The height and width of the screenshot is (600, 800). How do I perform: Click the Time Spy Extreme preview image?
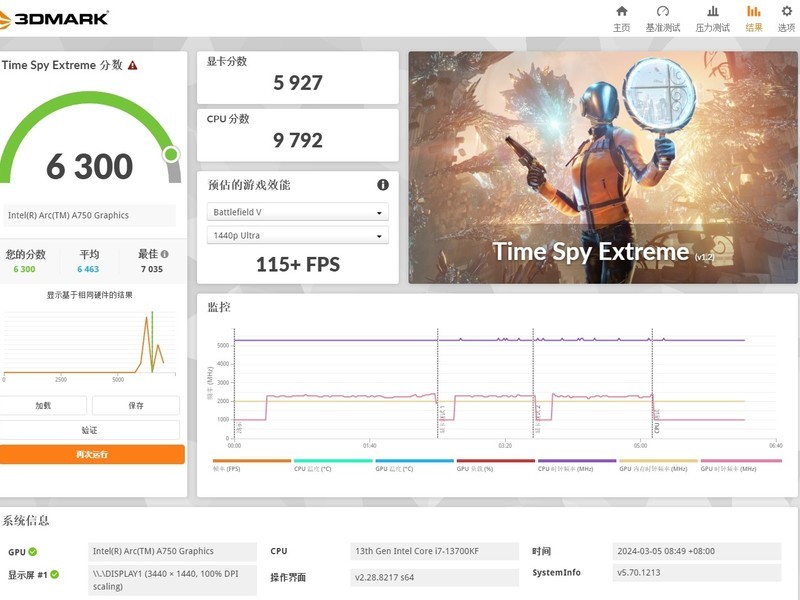(x=603, y=167)
